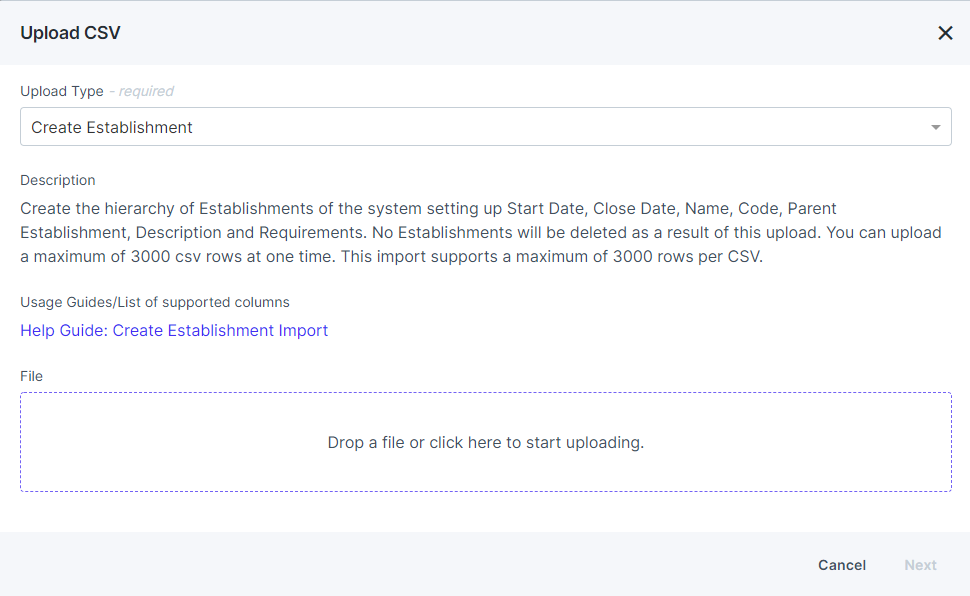Cancel the CSV upload
Screen dimensions: 970x596
tap(841, 565)
